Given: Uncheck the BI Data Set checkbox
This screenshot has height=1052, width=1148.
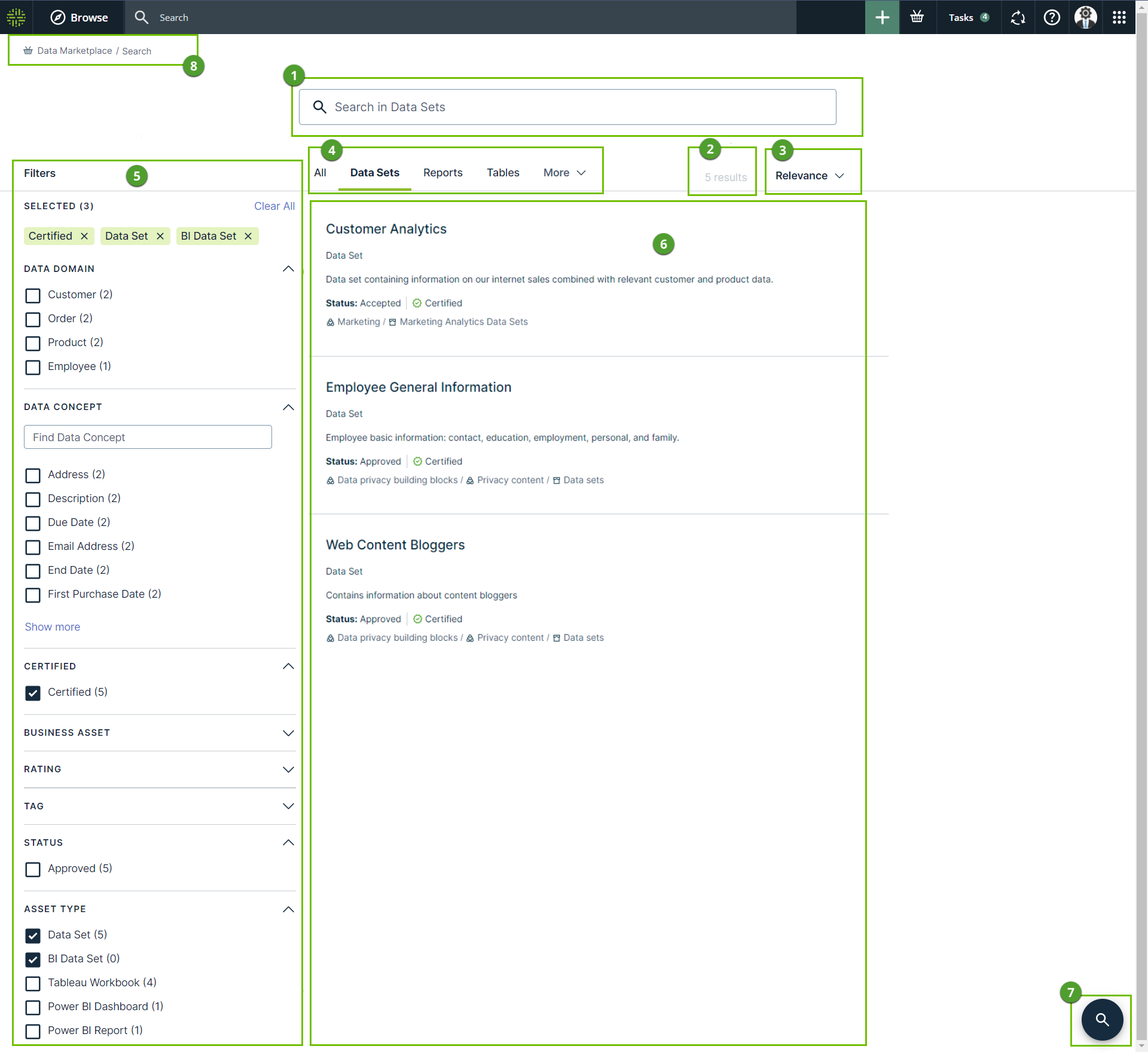Looking at the screenshot, I should [x=33, y=959].
